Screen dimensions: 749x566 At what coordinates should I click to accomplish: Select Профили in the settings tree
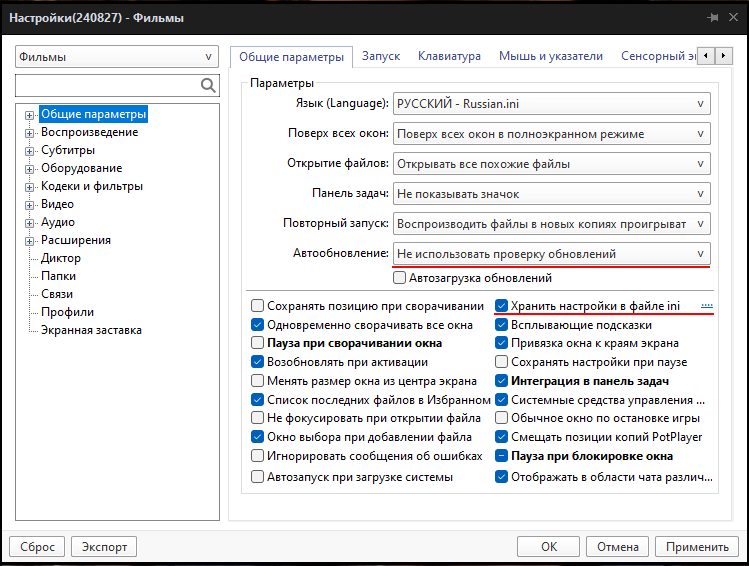(62, 312)
